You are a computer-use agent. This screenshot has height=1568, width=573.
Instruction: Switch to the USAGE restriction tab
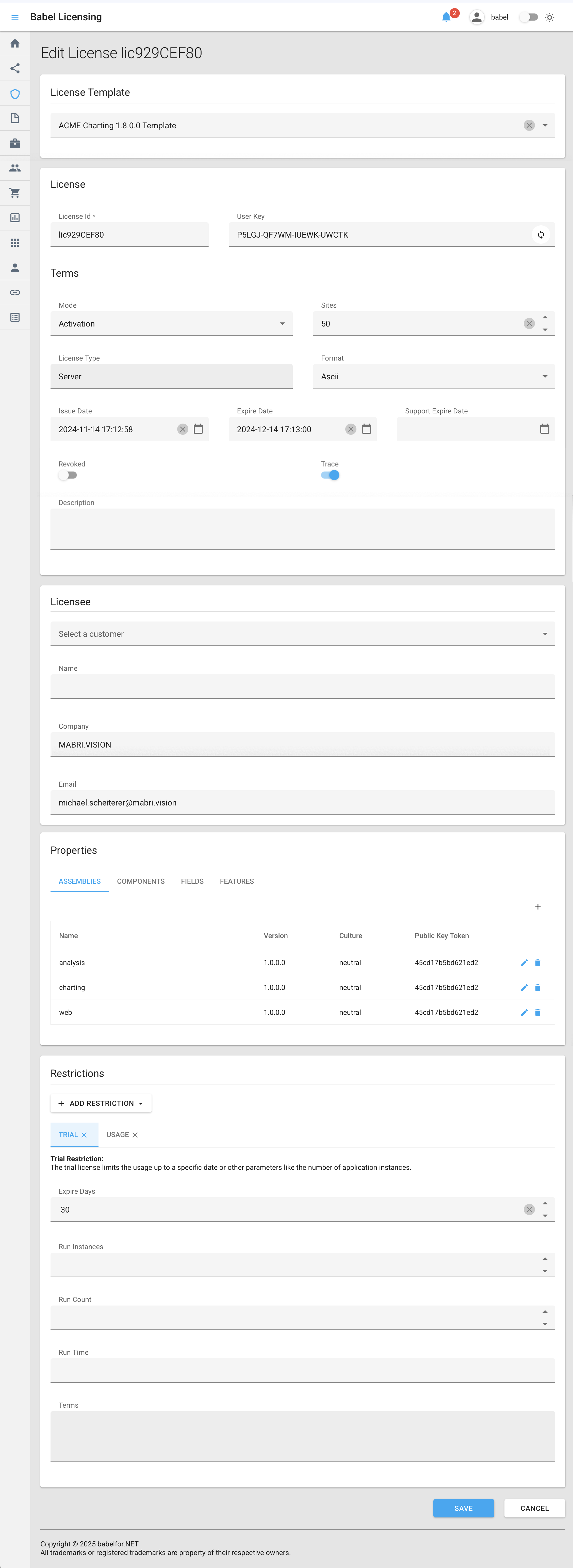click(117, 1135)
